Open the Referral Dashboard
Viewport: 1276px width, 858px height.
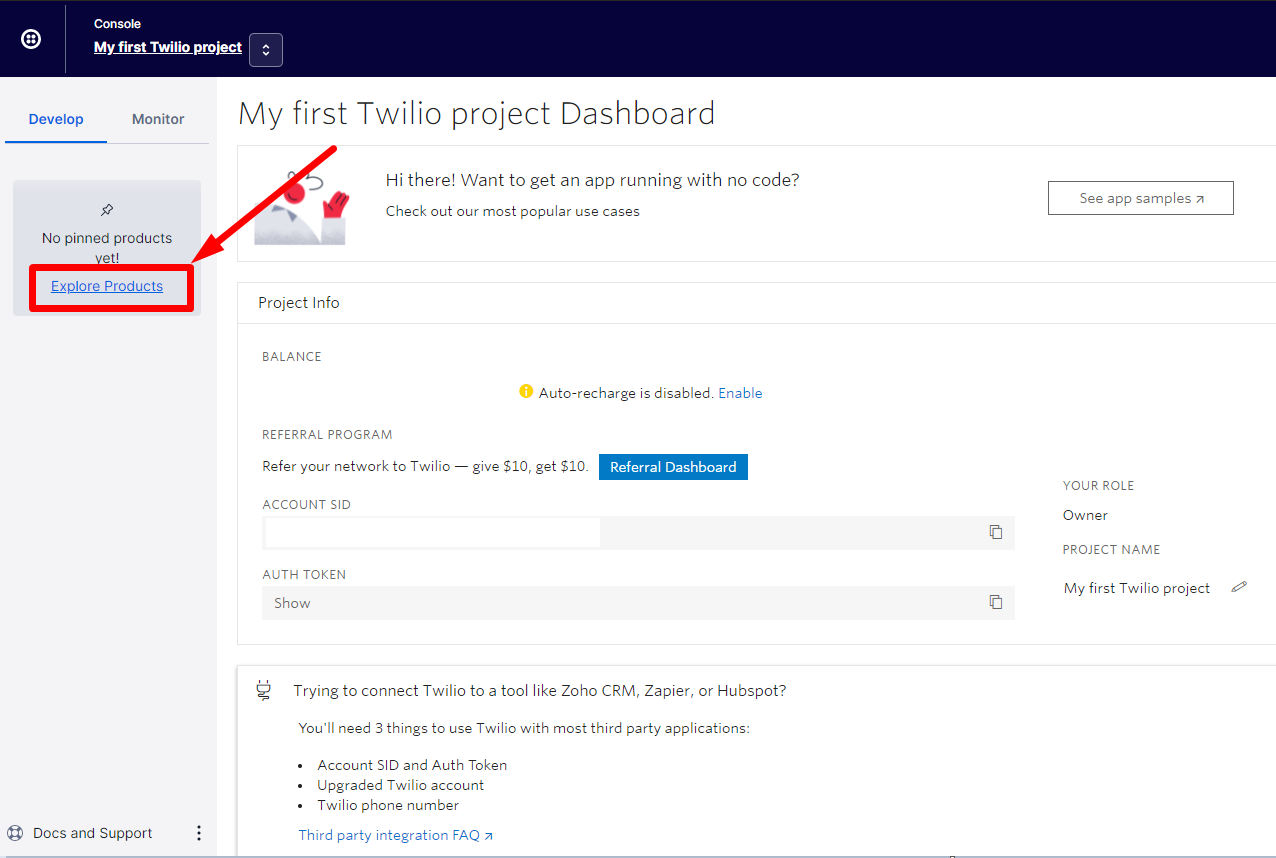[x=673, y=467]
